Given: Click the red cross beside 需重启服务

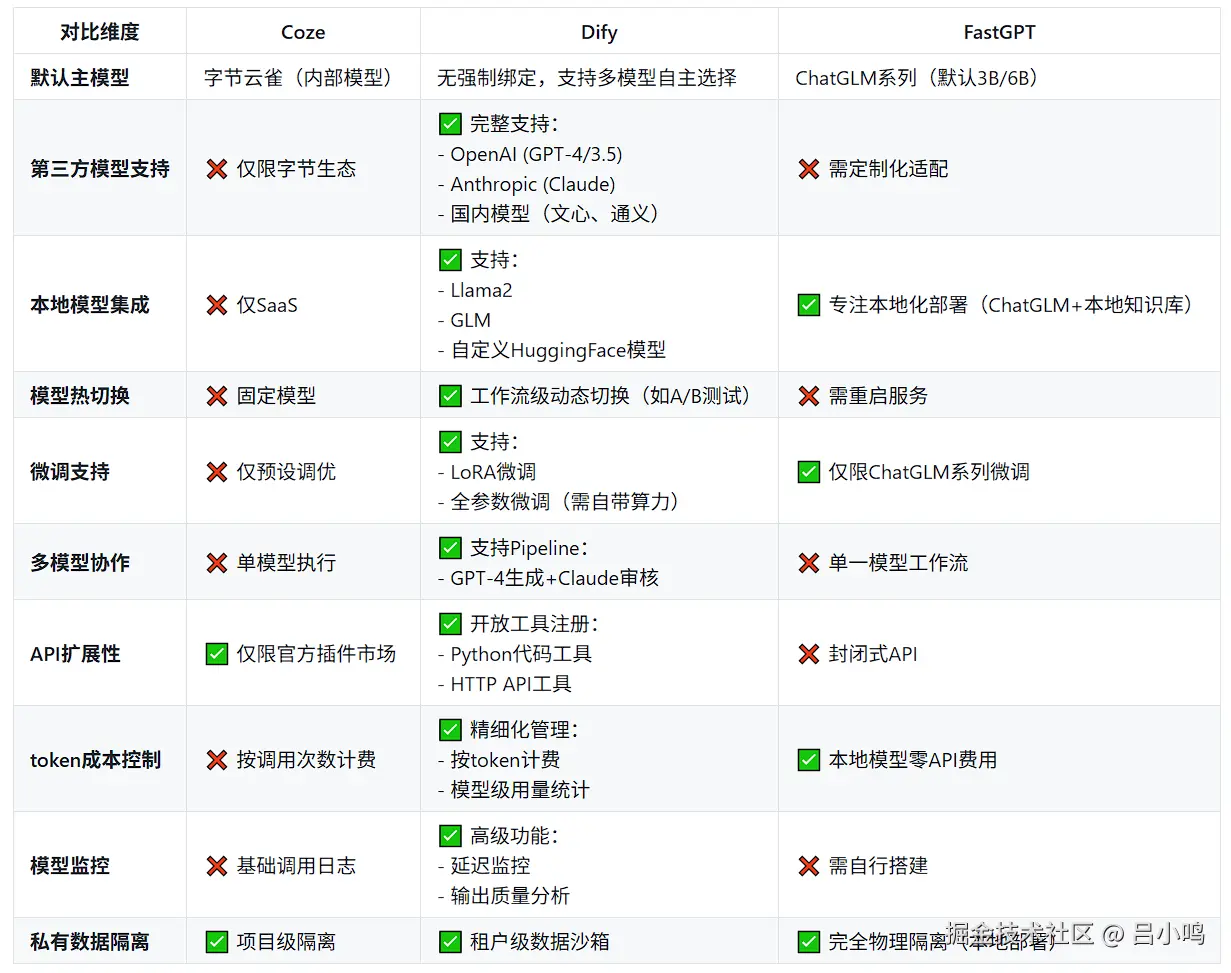Looking at the screenshot, I should click(809, 396).
